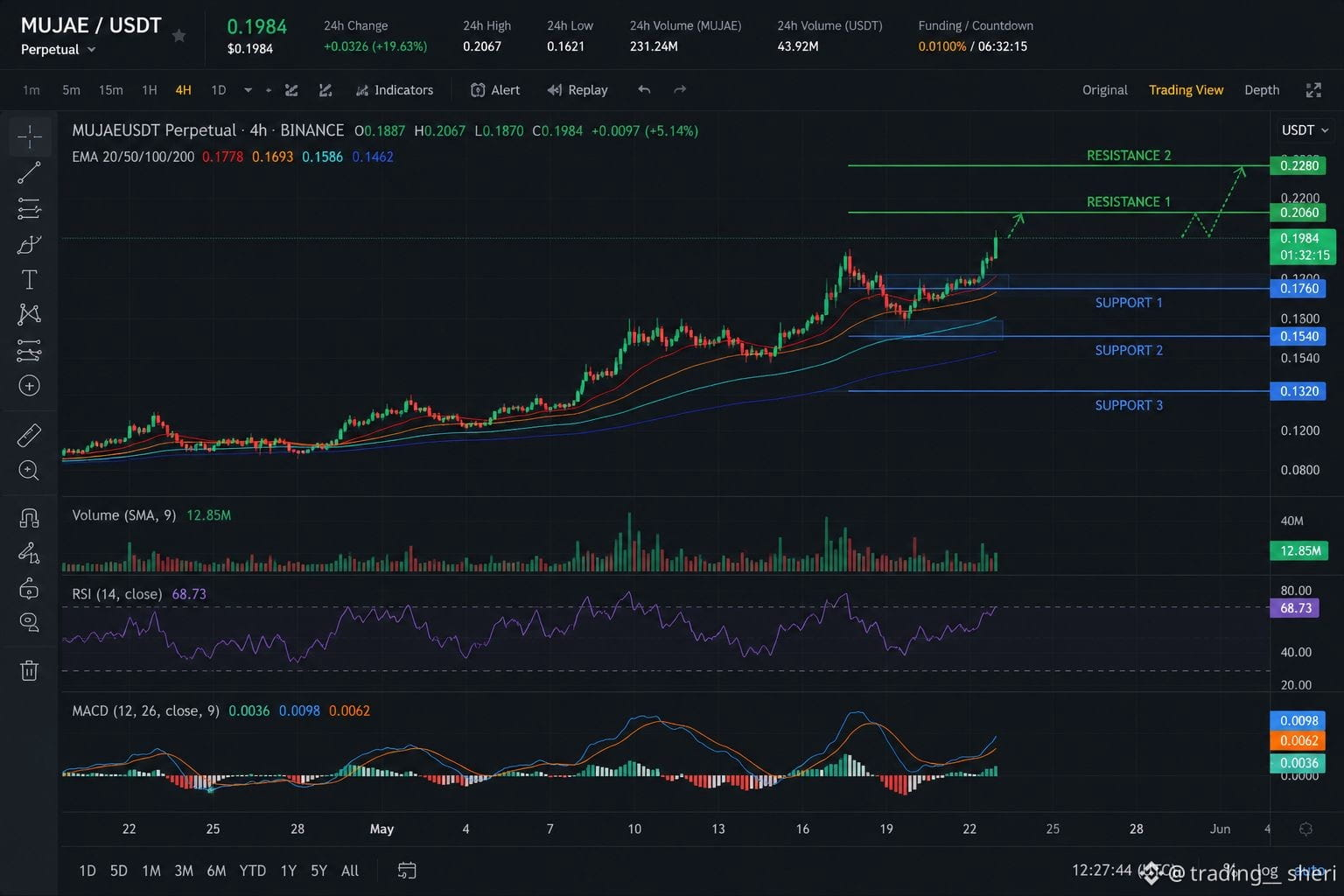Select the 1D timeframe

tap(218, 90)
